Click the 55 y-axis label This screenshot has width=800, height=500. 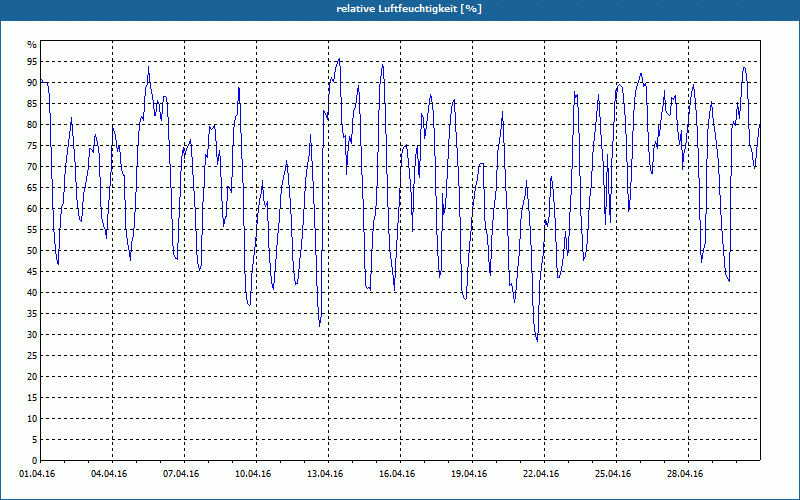[x=32, y=230]
